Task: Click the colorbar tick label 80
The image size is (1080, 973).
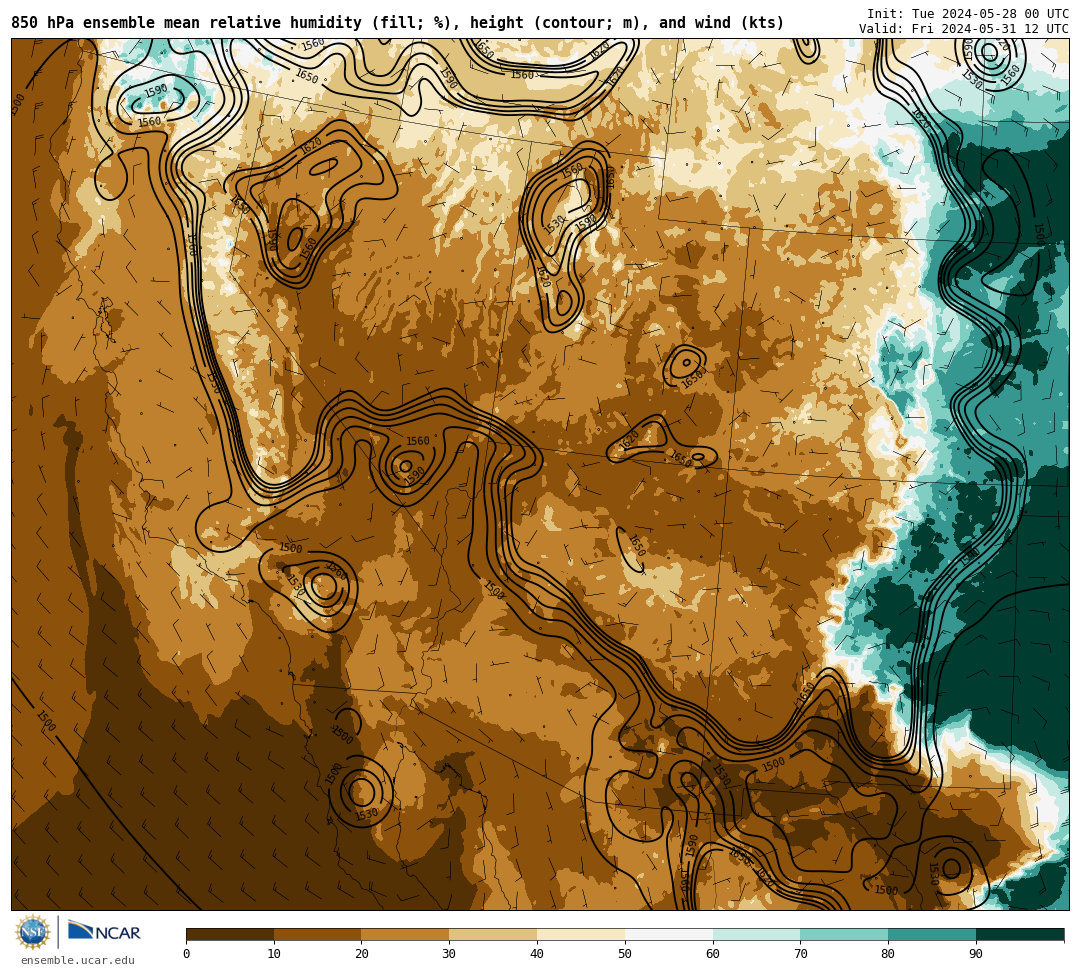Action: point(889,954)
